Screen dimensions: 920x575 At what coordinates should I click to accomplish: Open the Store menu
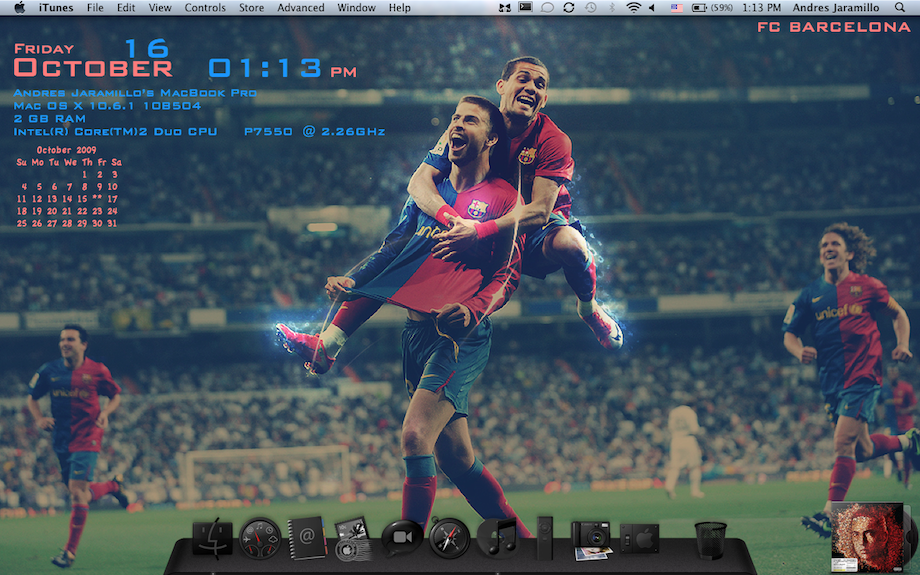[x=251, y=8]
